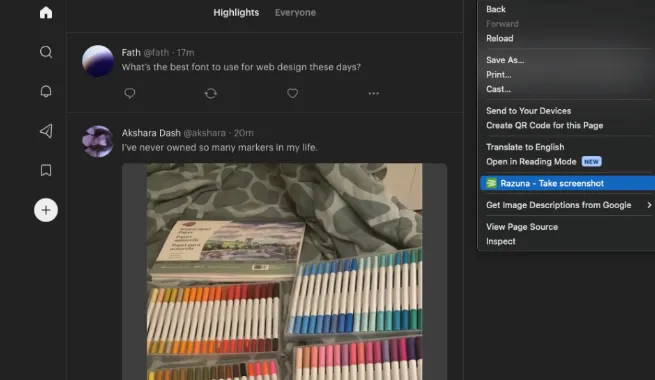This screenshot has height=380, width=655.
Task: Open the bookmarks icon
Action: 46,170
